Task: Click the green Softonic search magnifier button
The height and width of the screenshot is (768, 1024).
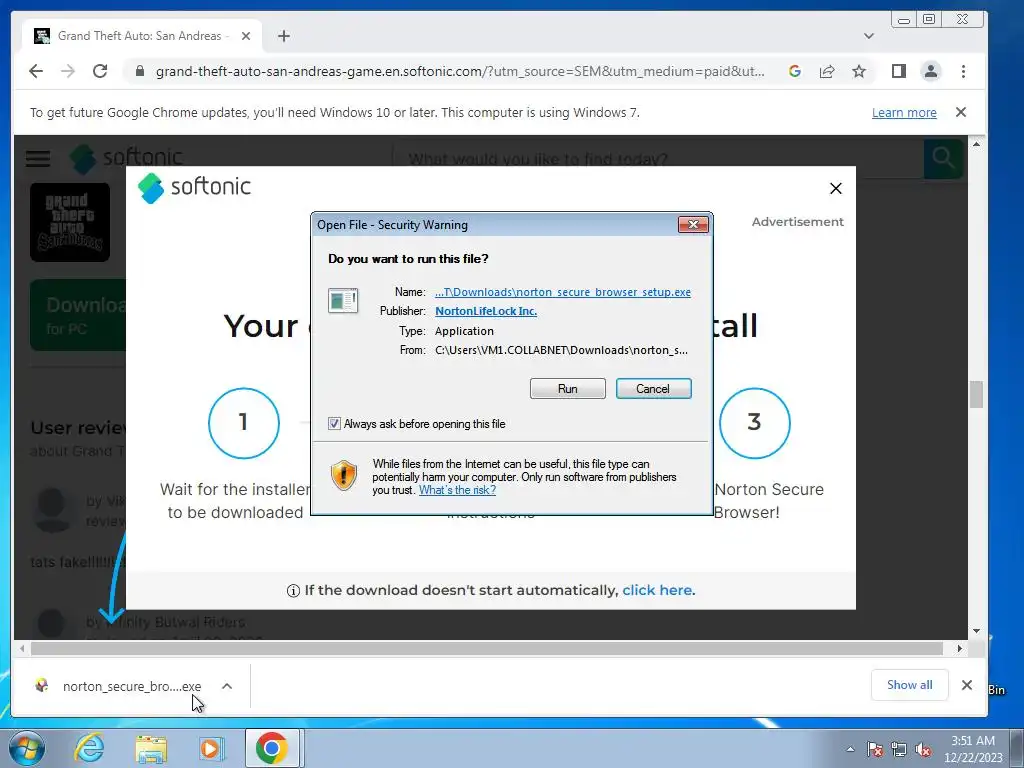Action: click(943, 158)
